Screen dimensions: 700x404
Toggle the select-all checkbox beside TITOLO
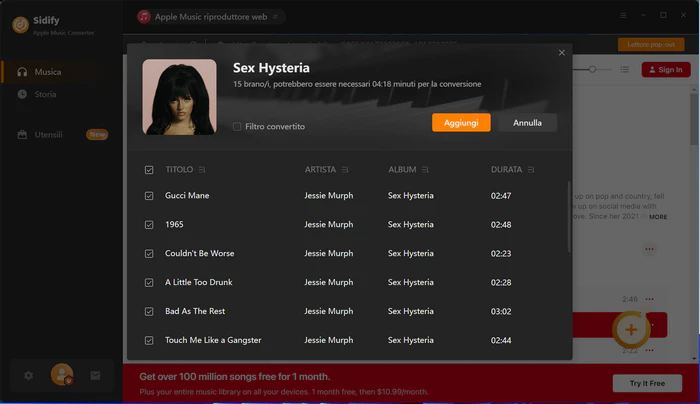[149, 170]
